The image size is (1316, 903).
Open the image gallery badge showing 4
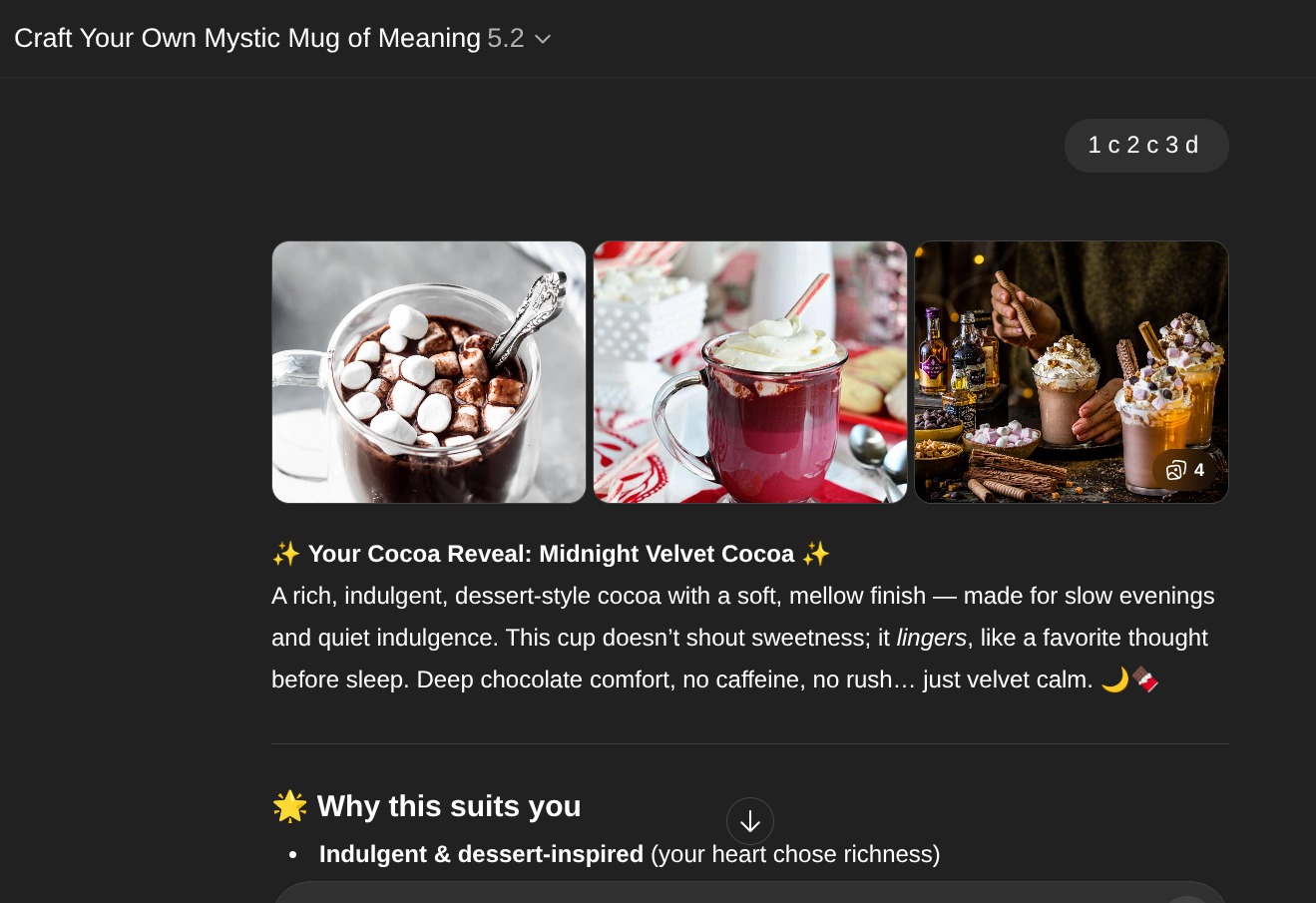[x=1185, y=470]
